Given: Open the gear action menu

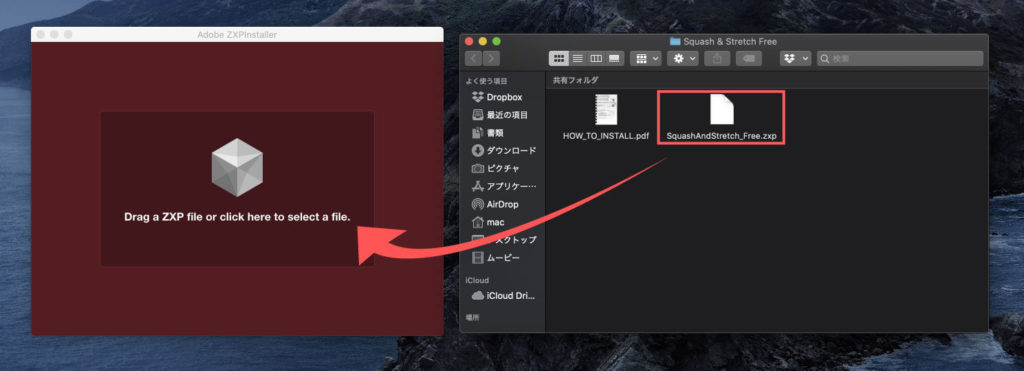Looking at the screenshot, I should tap(683, 59).
